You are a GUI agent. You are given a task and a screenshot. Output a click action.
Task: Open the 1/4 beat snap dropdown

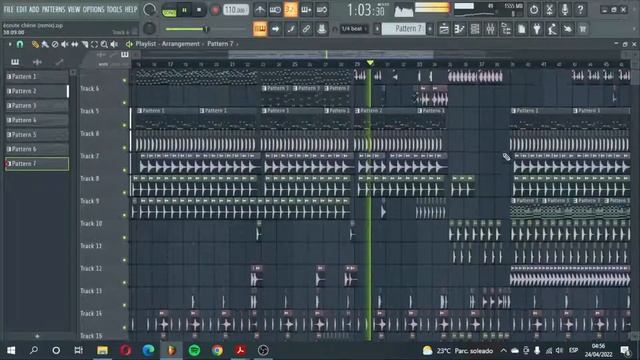[354, 29]
